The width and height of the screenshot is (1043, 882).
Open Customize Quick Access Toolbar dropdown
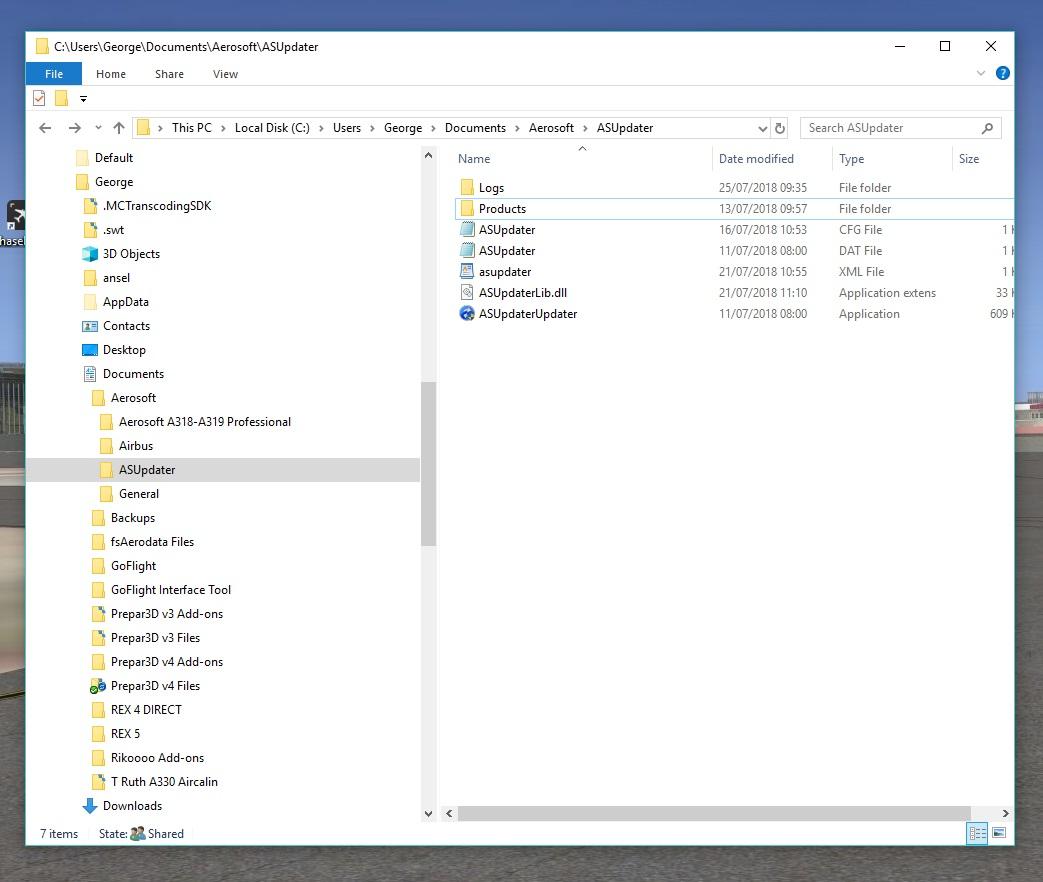click(83, 99)
